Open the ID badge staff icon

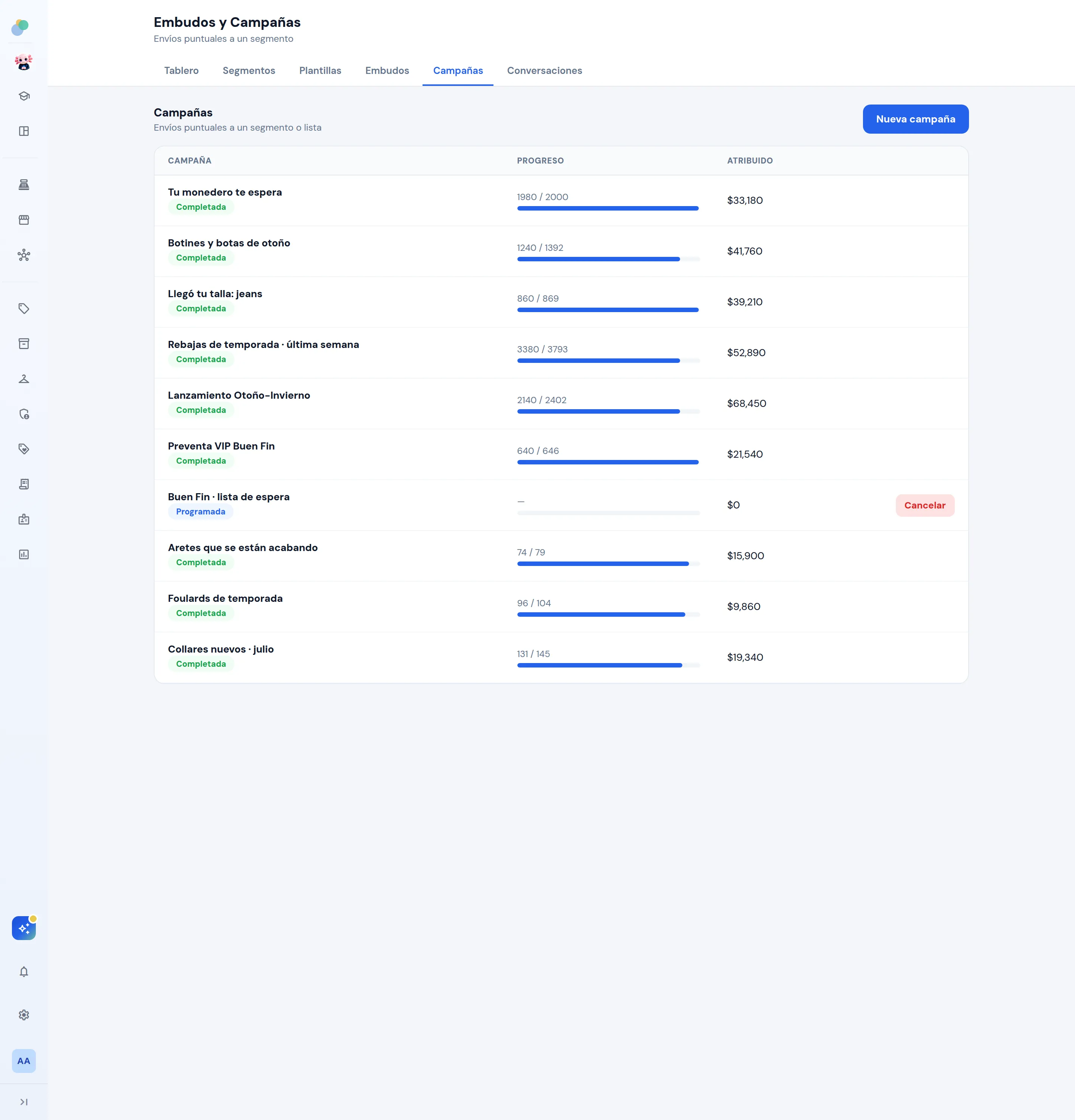[24, 519]
